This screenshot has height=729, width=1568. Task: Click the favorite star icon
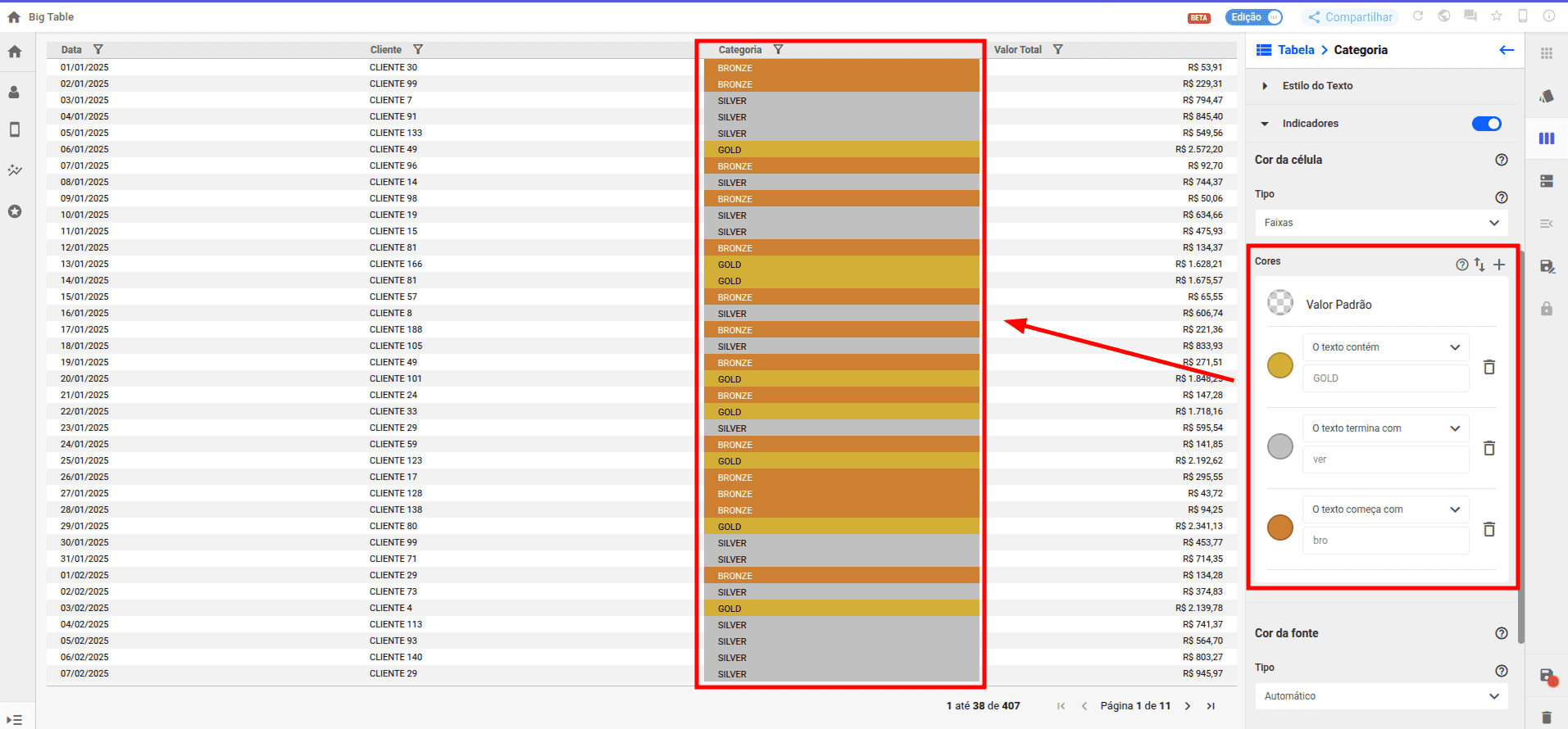point(1497,16)
